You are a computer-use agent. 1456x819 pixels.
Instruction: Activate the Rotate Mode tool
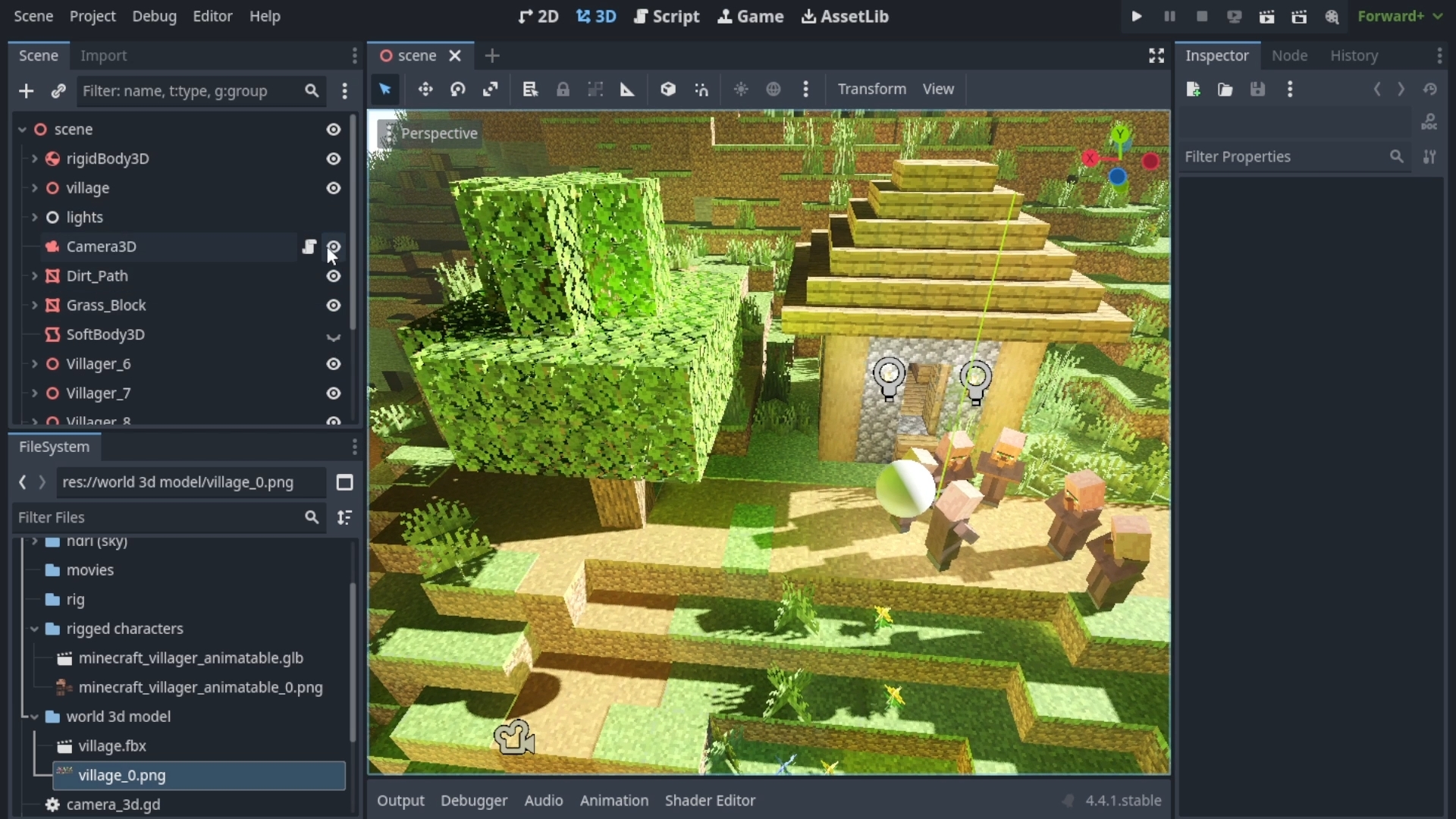(x=458, y=89)
